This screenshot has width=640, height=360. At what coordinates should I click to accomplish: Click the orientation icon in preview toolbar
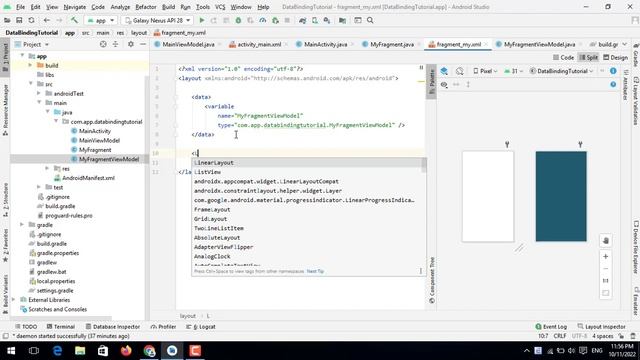point(460,71)
